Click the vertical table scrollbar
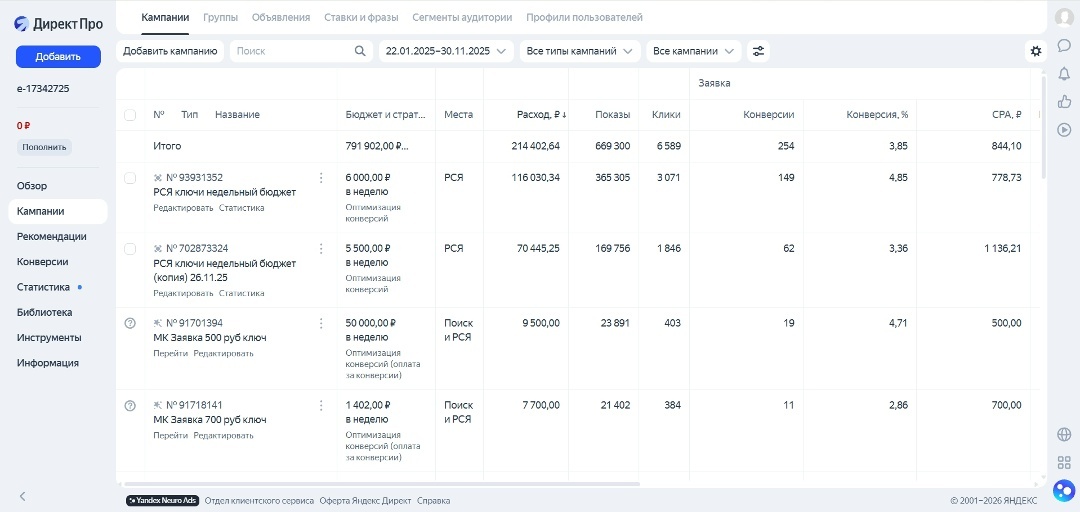This screenshot has height=512, width=1080. tap(1043, 127)
